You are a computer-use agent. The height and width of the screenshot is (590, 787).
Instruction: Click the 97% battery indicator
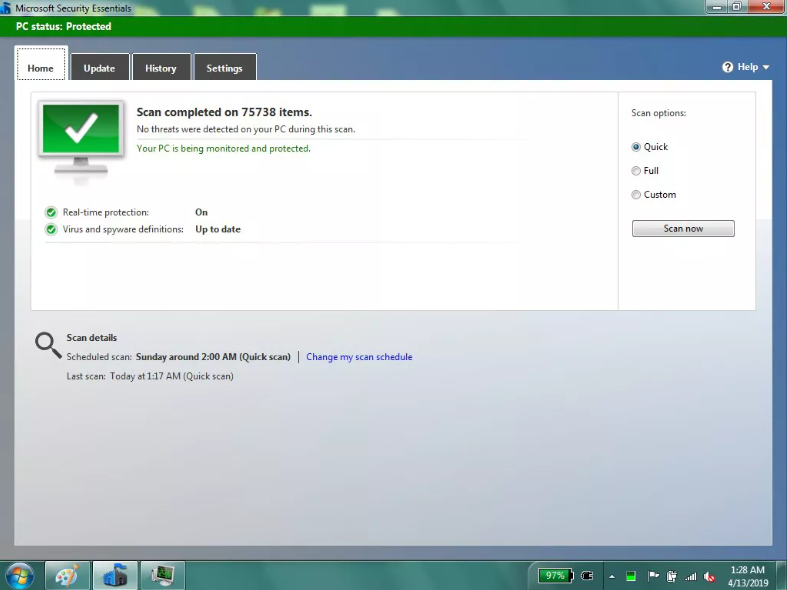point(556,575)
